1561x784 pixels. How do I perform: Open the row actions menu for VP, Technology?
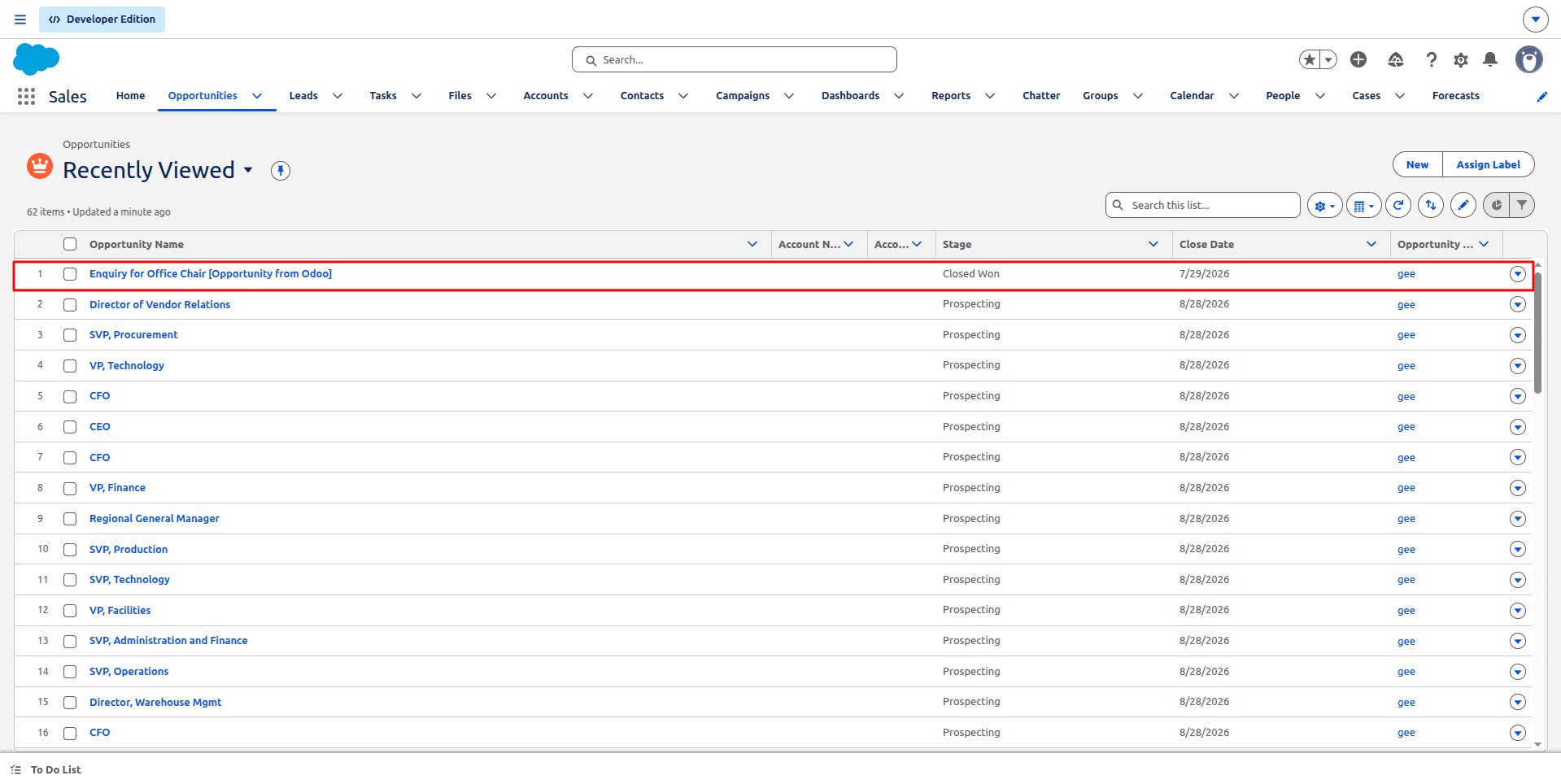point(1518,366)
